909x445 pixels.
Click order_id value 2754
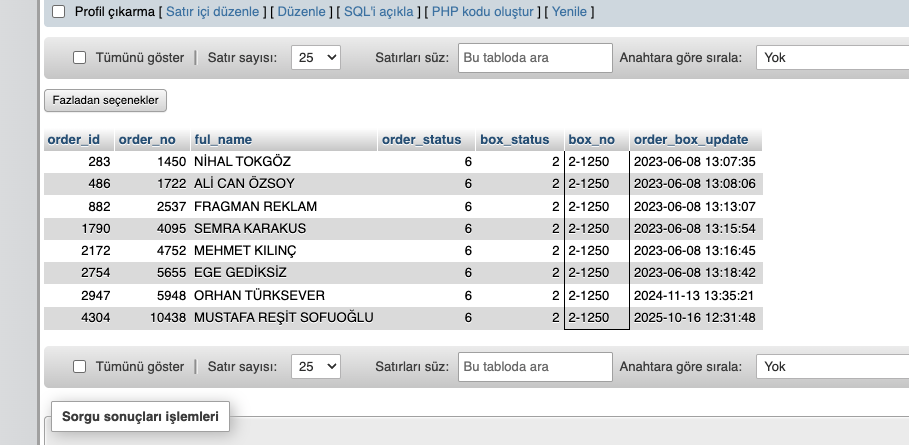click(96, 273)
